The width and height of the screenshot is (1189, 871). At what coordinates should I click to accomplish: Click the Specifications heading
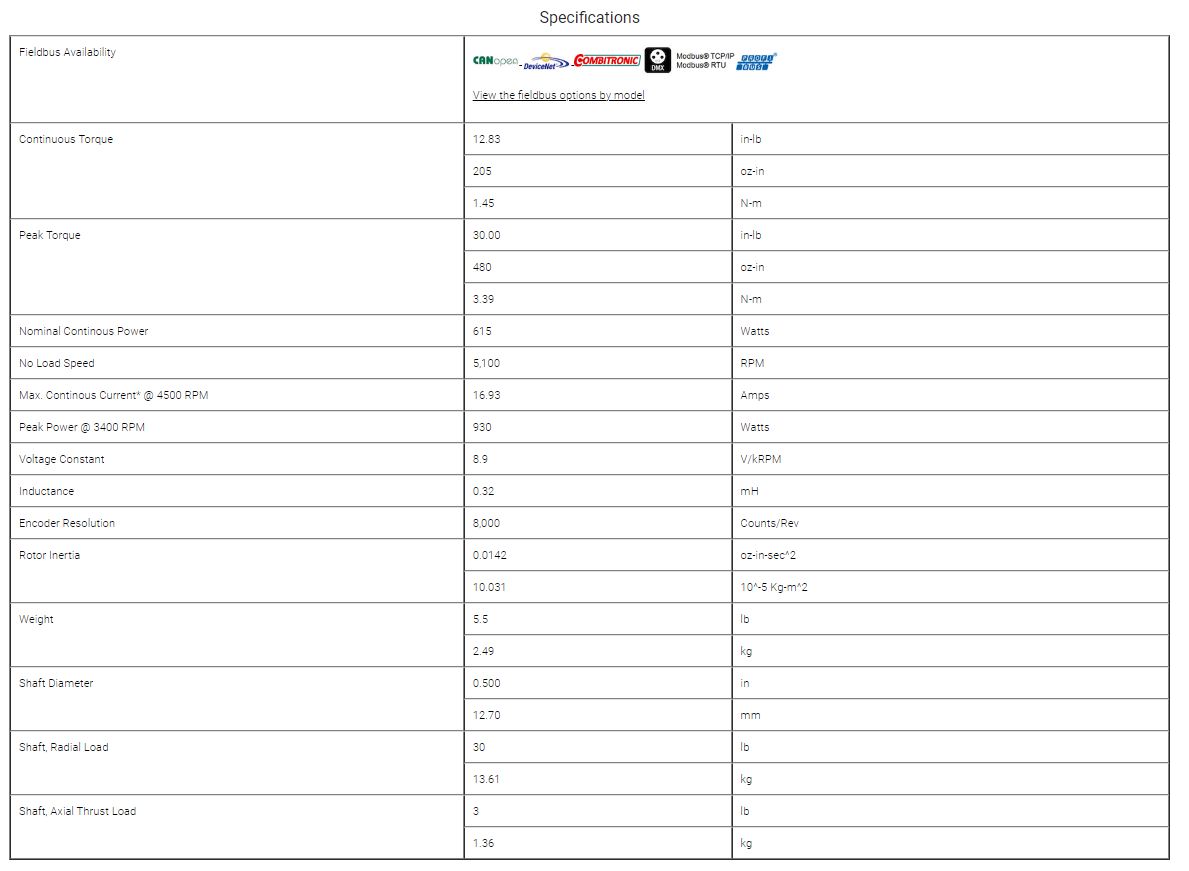[x=589, y=17]
